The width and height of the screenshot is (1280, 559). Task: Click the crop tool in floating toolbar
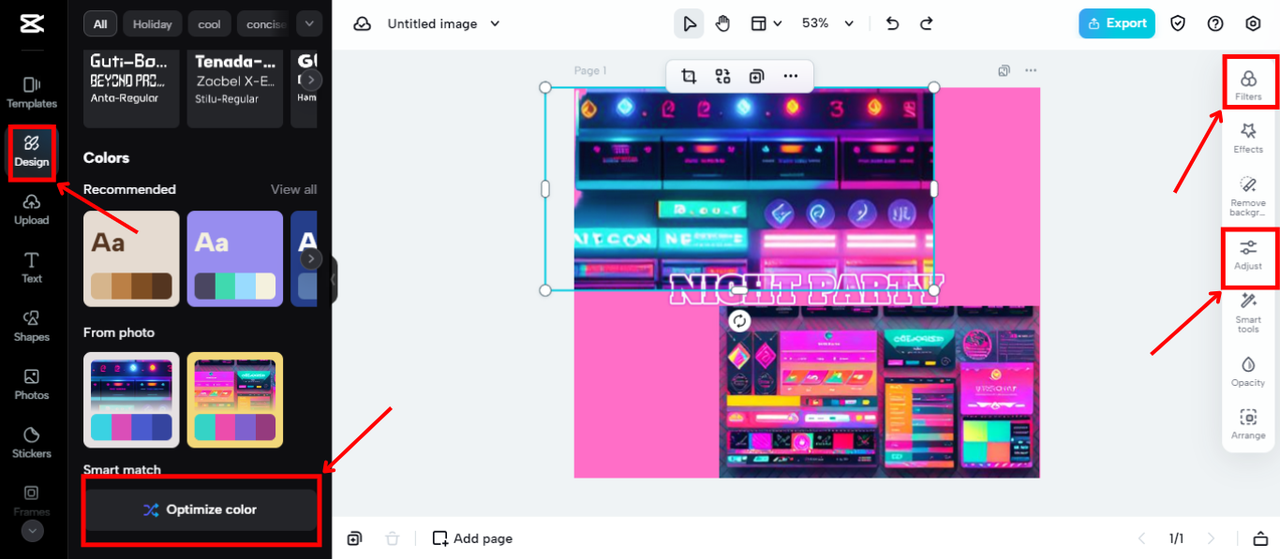[689, 76]
